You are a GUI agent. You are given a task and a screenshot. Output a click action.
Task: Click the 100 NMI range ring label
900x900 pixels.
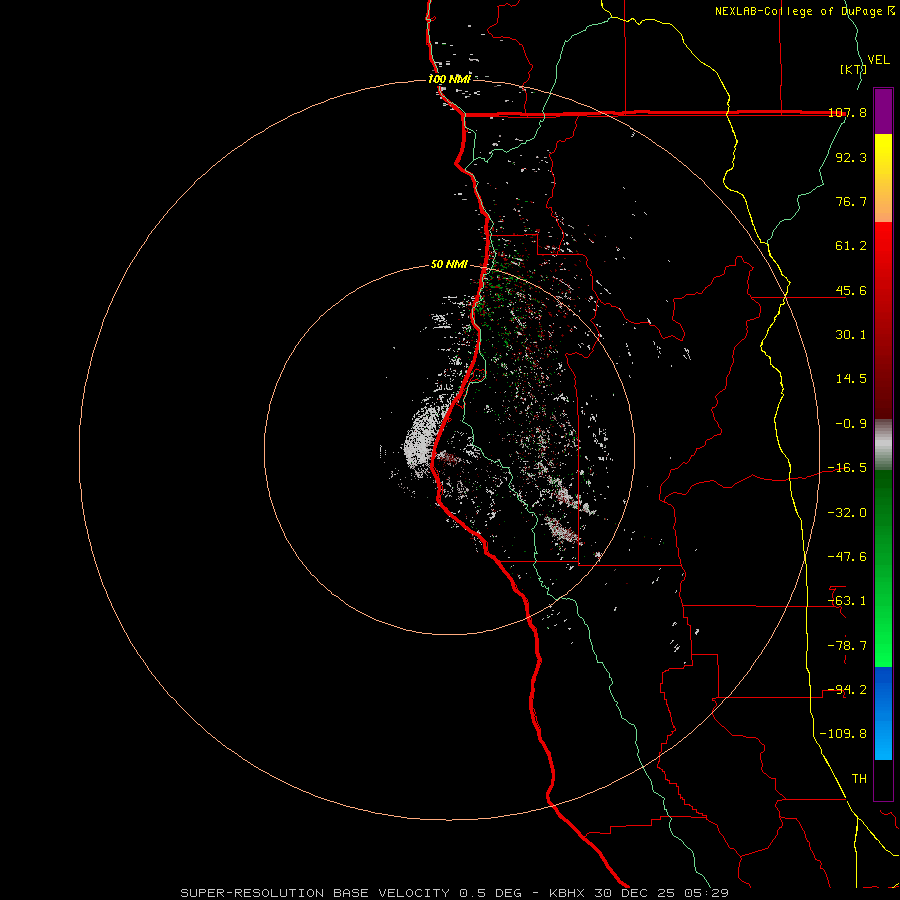pyautogui.click(x=449, y=79)
